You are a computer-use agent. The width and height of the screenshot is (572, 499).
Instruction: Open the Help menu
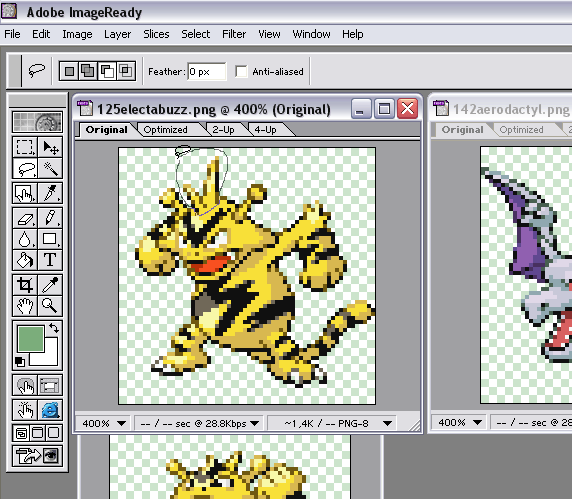click(x=352, y=34)
